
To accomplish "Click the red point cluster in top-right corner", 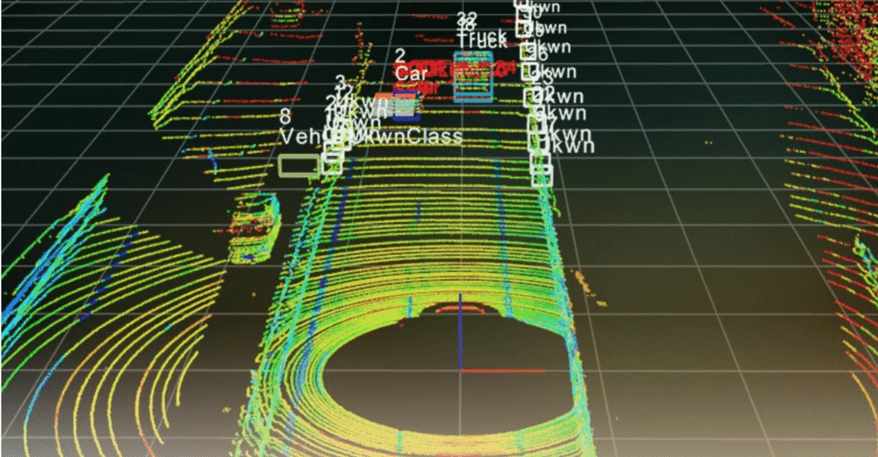I will point(840,40).
